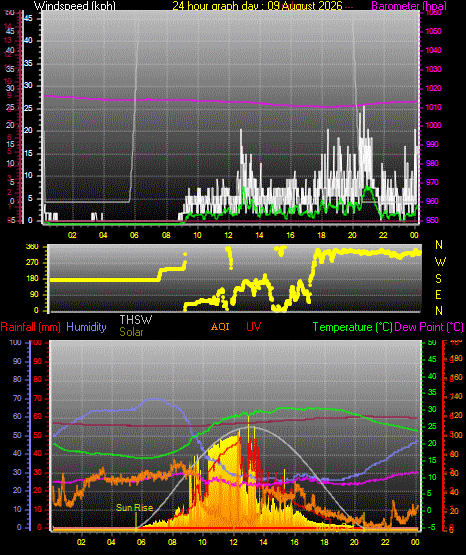
Task: Click the Rainfall (mm) legend label
Action: 30,327
